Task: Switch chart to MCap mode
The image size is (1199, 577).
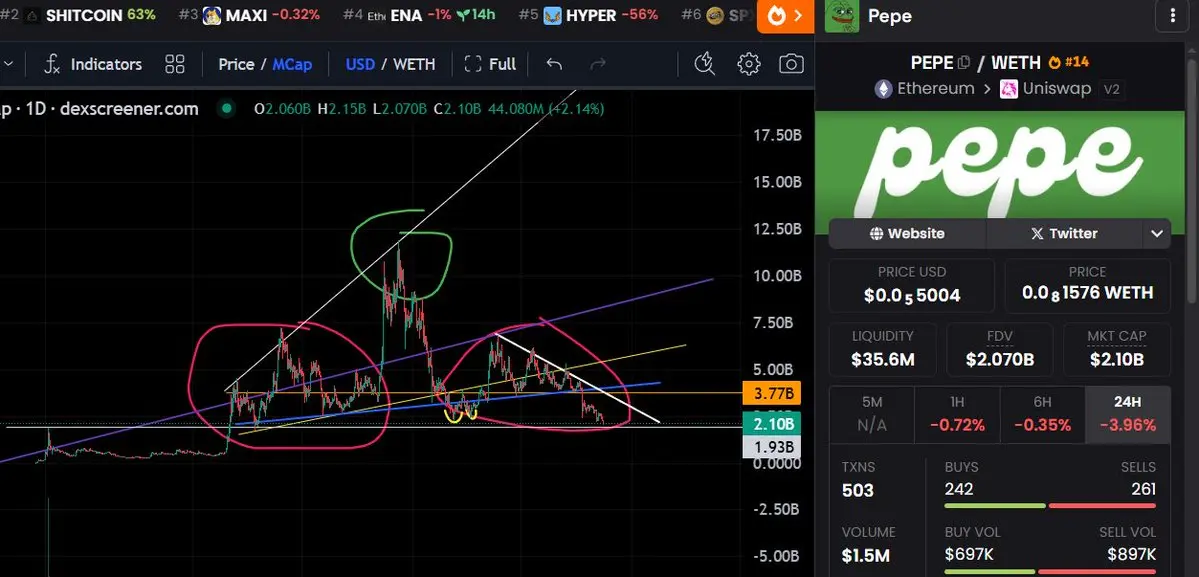Action: [x=292, y=64]
